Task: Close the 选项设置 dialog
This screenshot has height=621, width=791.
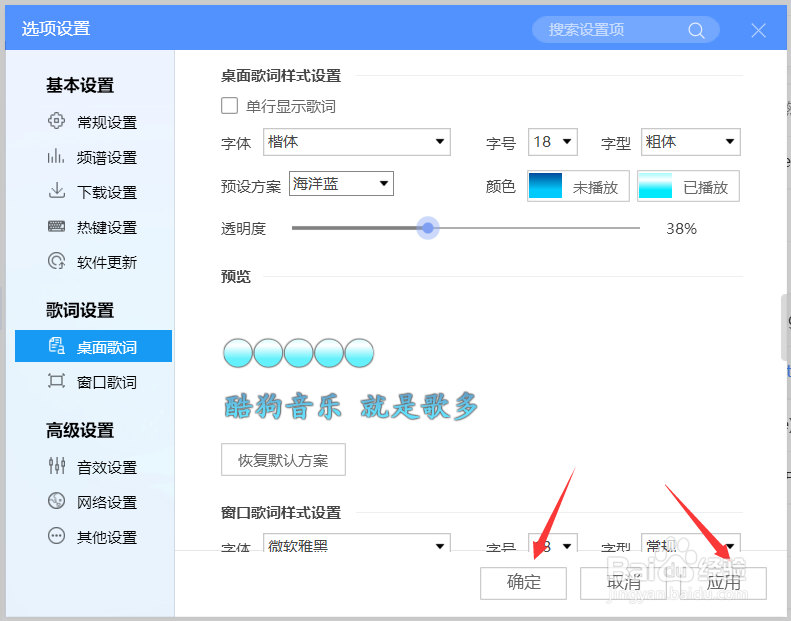Action: pos(758,30)
